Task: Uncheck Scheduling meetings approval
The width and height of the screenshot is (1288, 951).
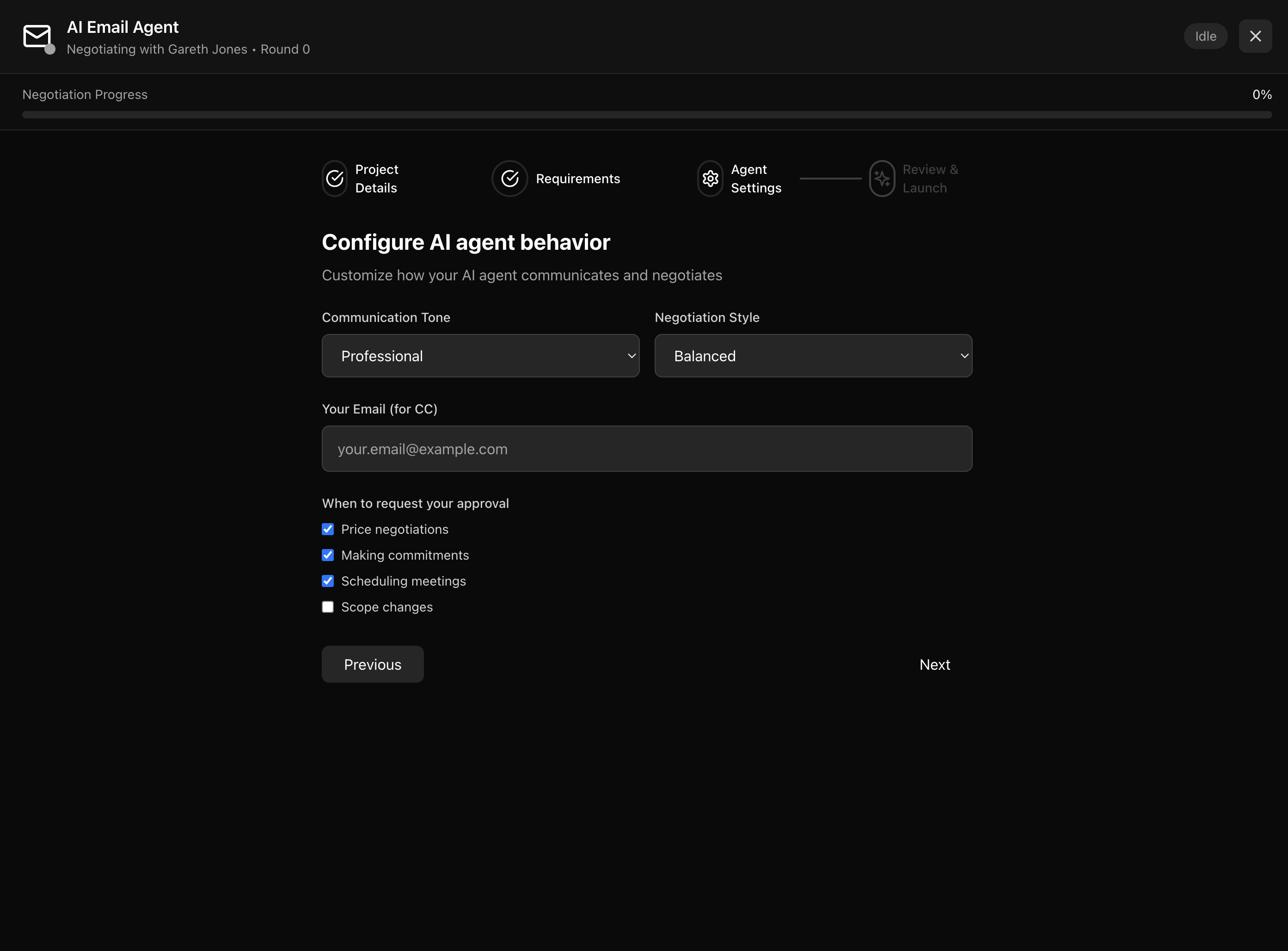Action: (x=327, y=581)
